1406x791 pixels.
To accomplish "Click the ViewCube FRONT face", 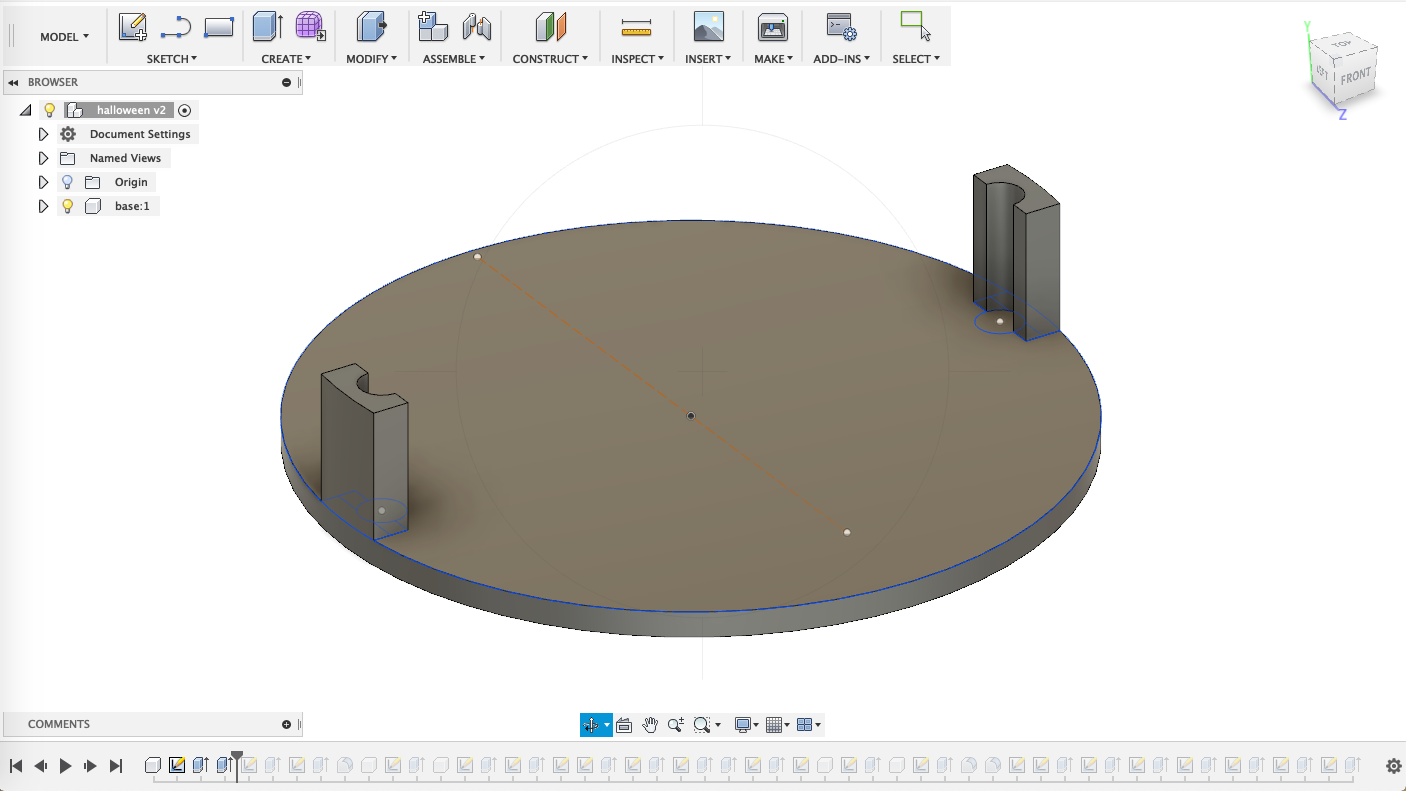I will 1359,74.
